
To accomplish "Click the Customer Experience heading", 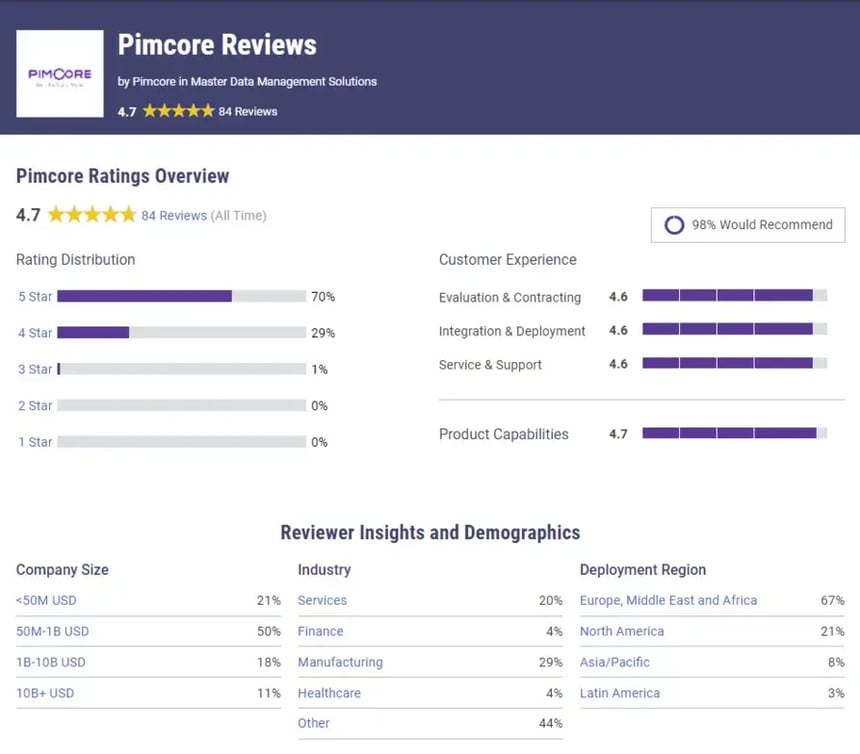I will [x=507, y=260].
